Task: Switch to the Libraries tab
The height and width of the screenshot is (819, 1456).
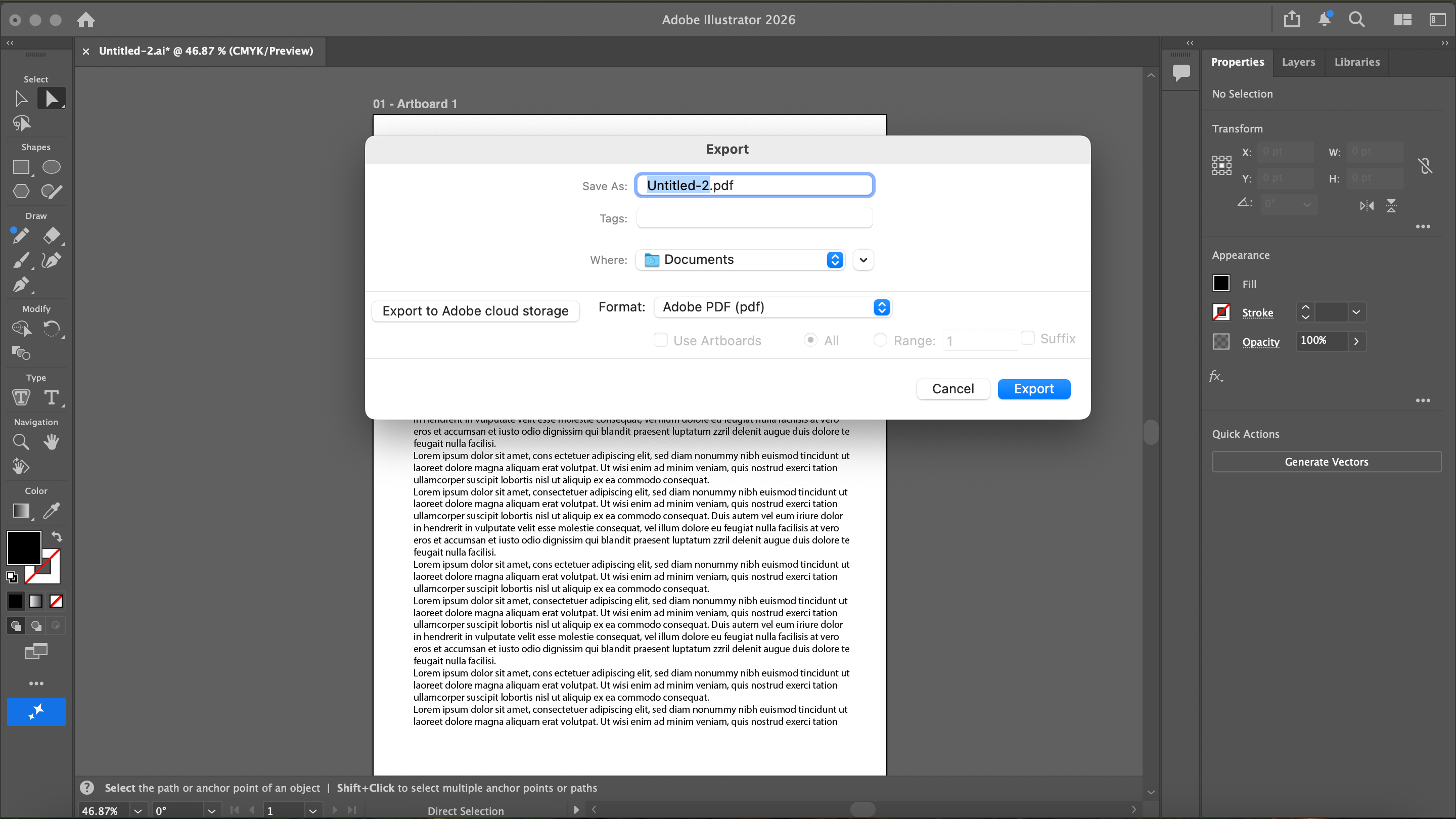Action: click(1356, 62)
